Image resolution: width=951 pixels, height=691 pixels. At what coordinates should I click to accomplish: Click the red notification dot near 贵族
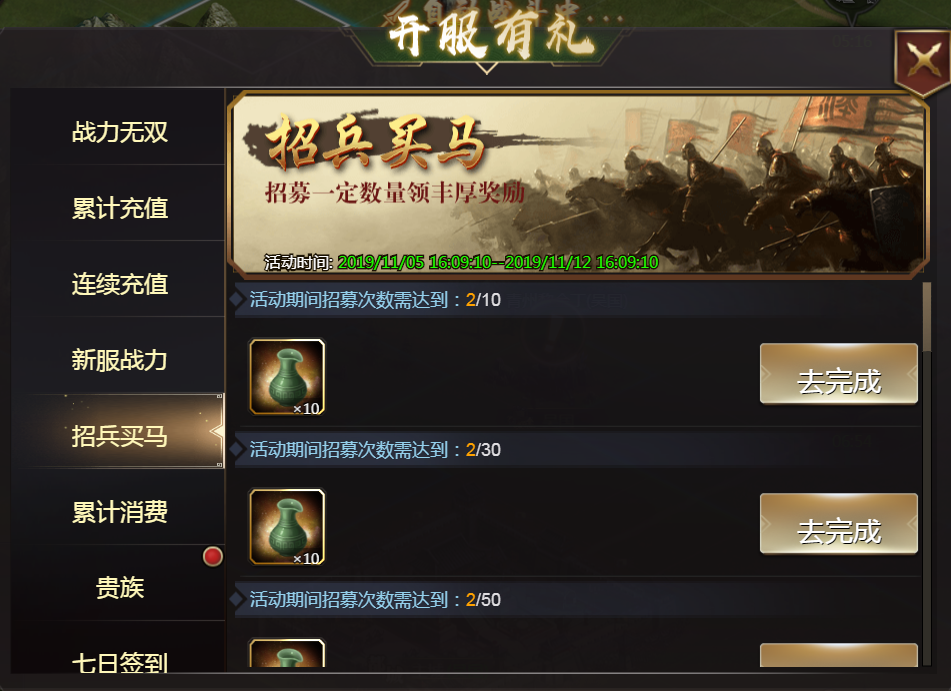pyautogui.click(x=212, y=556)
